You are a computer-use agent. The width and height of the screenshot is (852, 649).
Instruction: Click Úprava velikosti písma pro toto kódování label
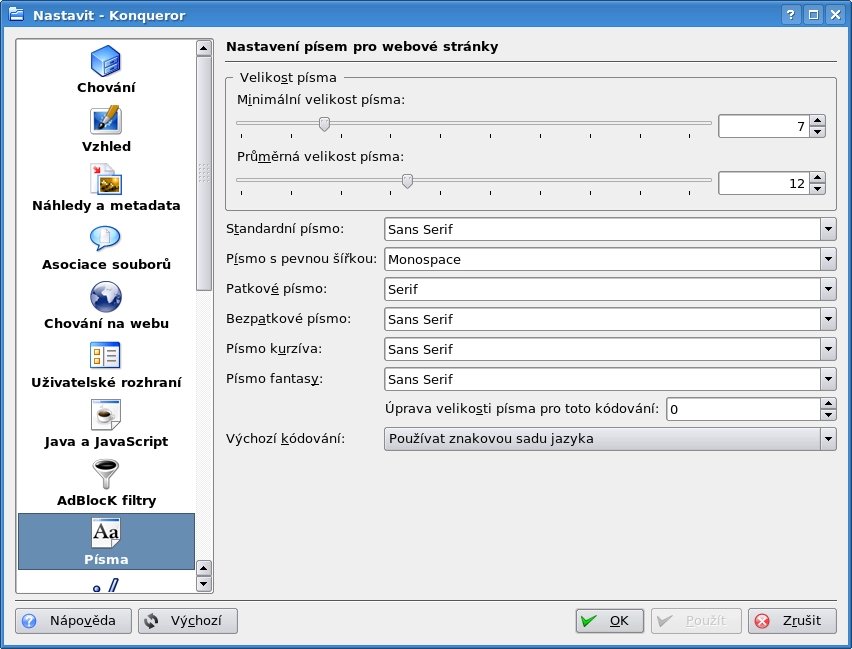(522, 409)
